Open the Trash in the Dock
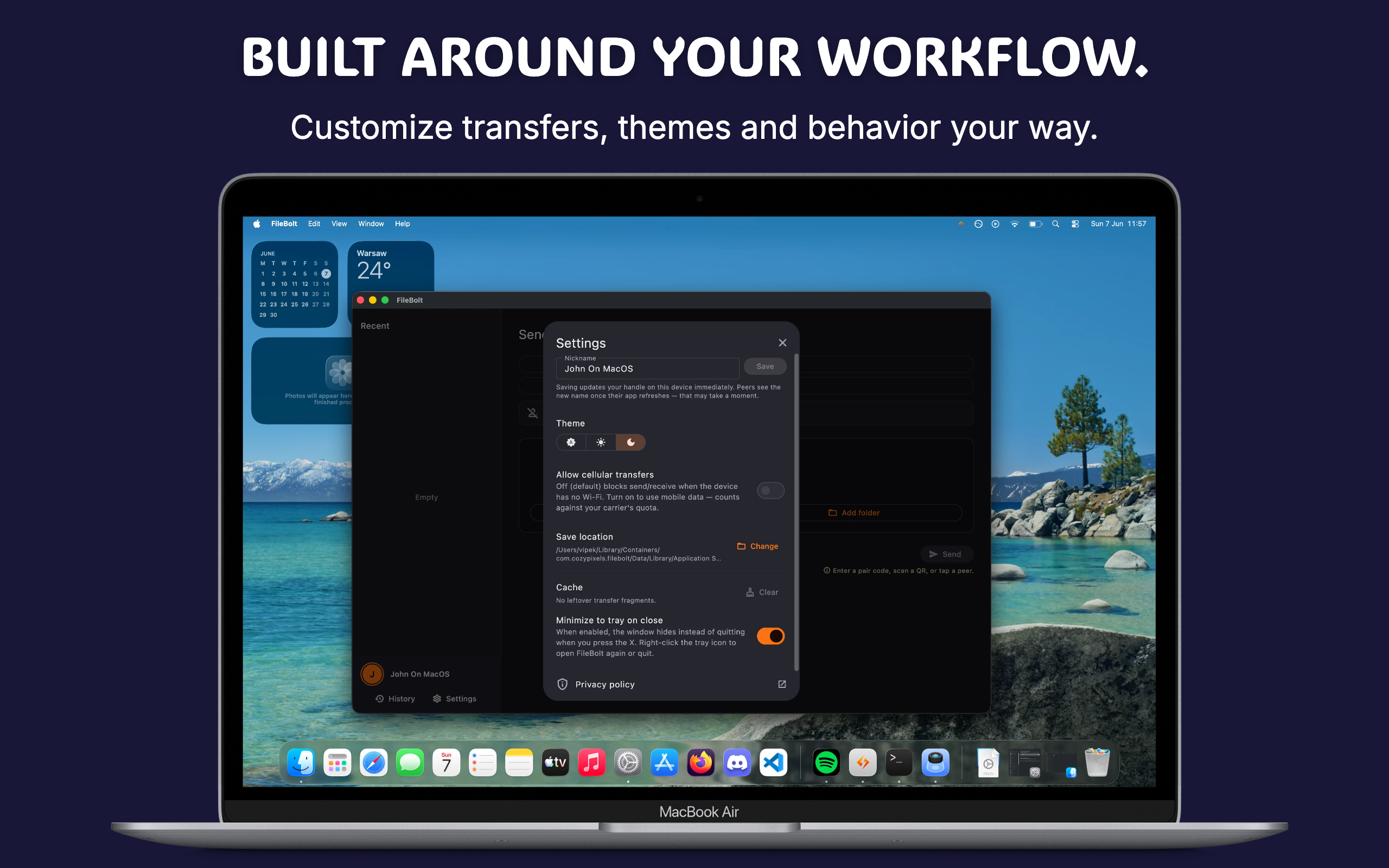This screenshot has width=1389, height=868. [1097, 762]
